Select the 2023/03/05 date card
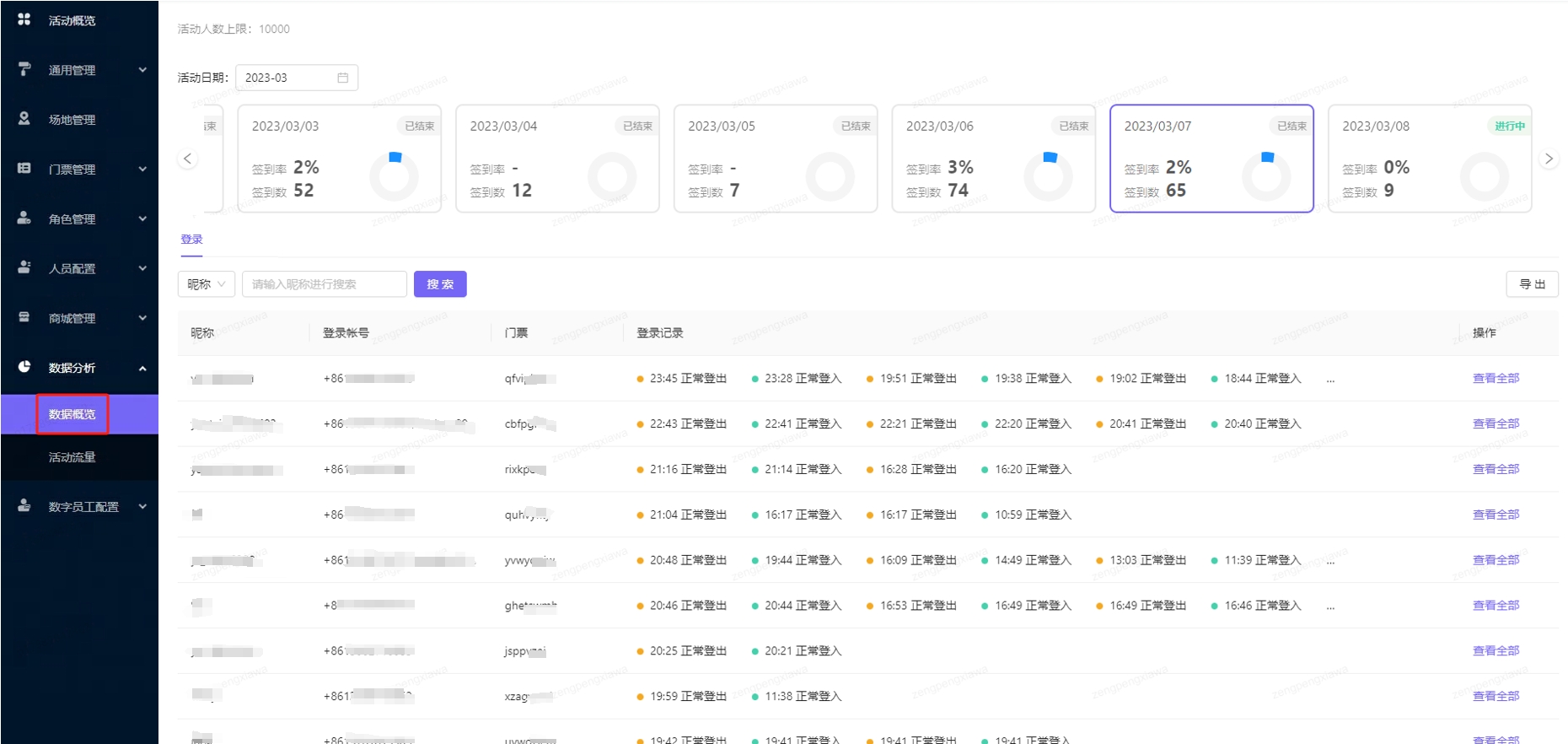Viewport: 1568px width, 744px height. tap(776, 159)
